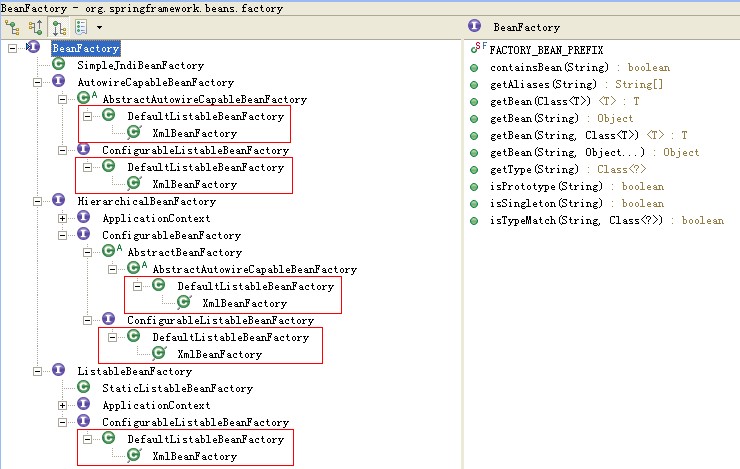740x469 pixels.
Task: Expand ApplicationContext under HierarchicalBeanFactory
Action: [x=62, y=218]
